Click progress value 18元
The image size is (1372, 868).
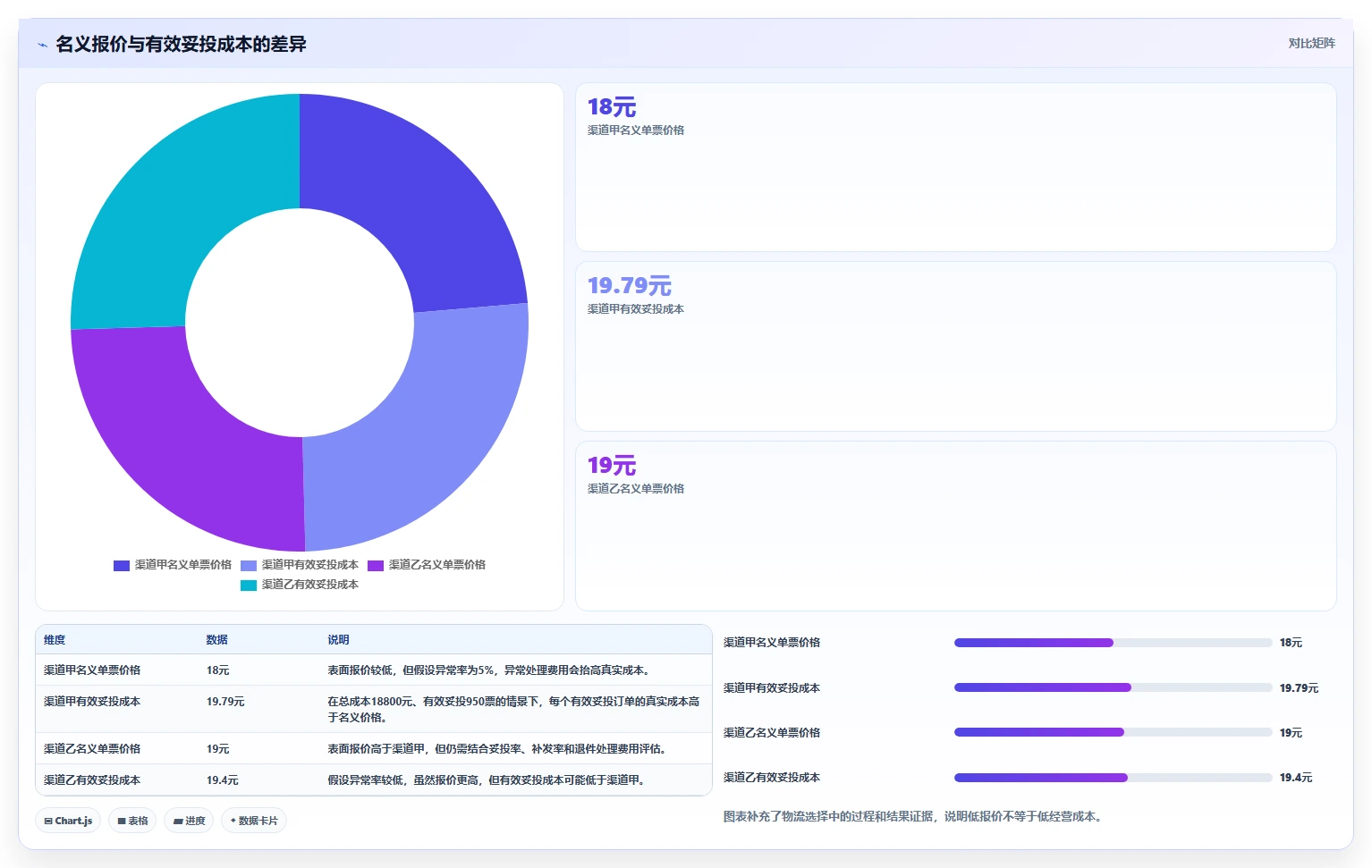pos(1291,643)
